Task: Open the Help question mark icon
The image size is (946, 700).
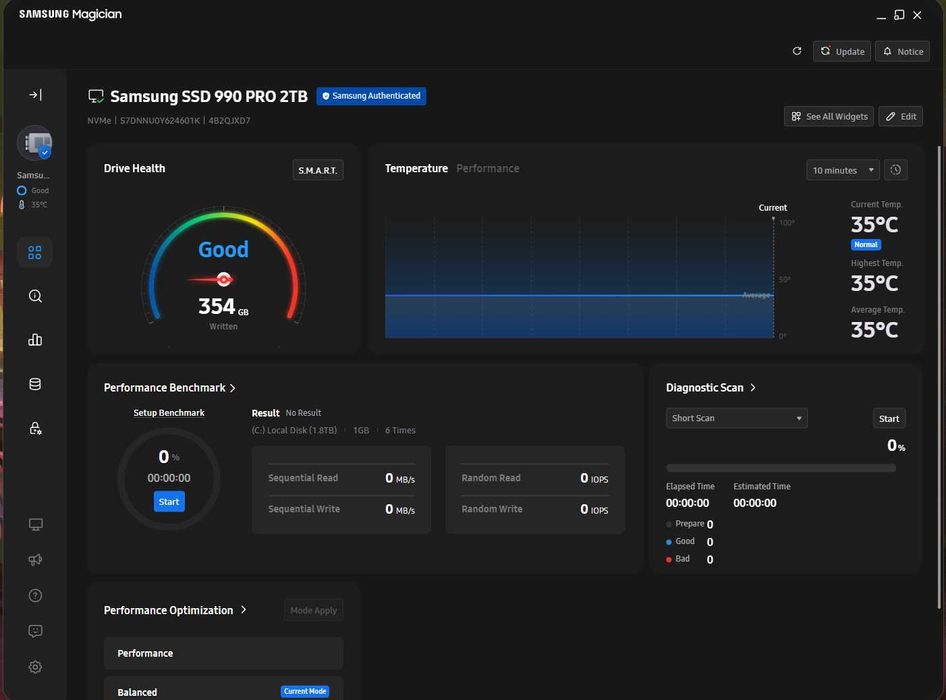Action: point(35,596)
